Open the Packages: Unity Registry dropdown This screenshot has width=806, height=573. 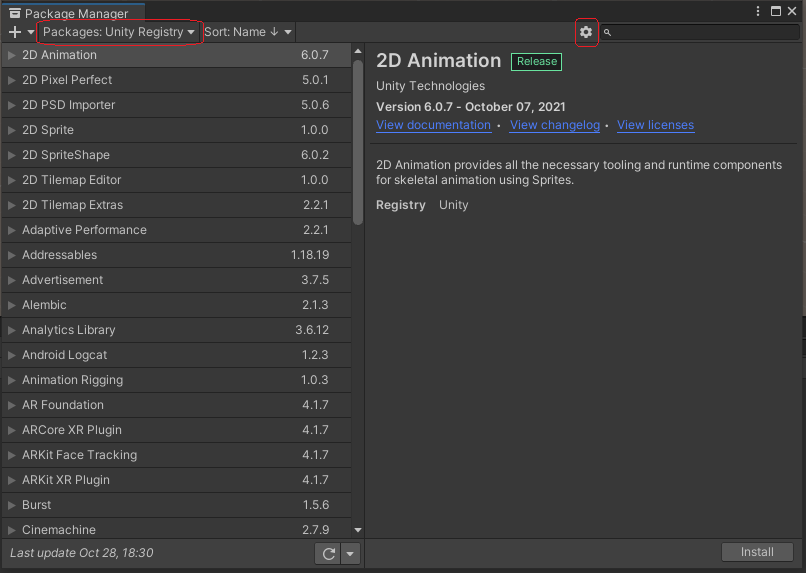click(119, 32)
